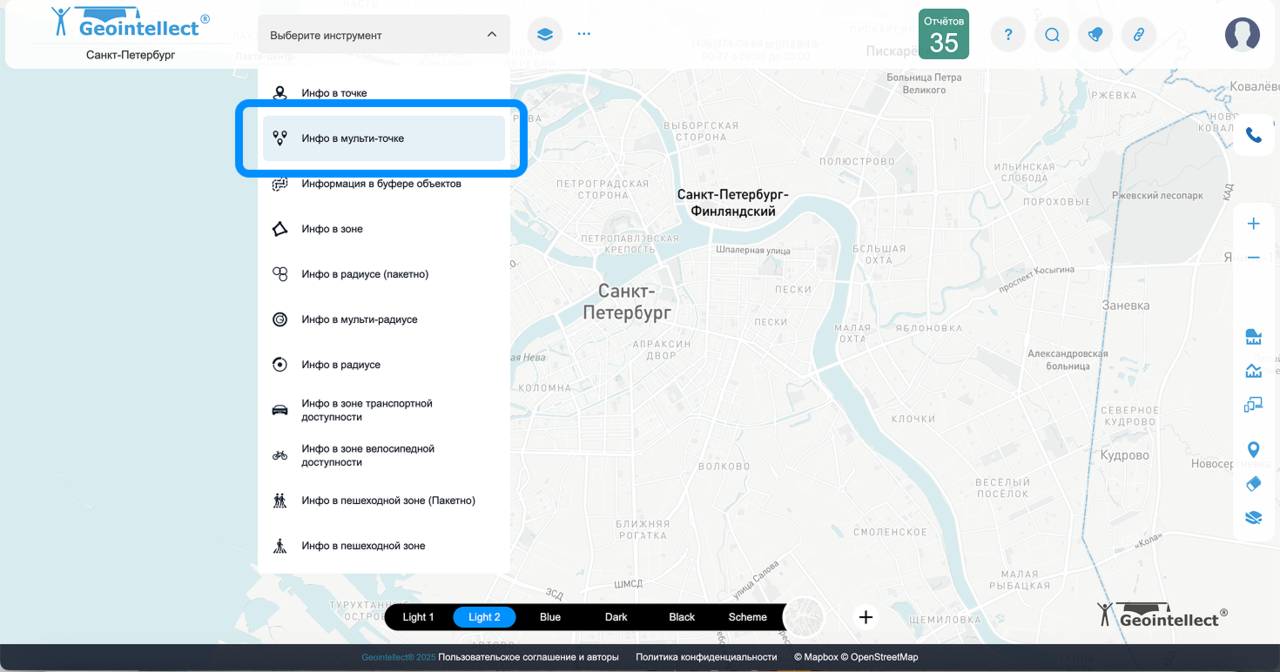This screenshot has width=1280, height=672.
Task: Open 'Политика конфиденциальности' link
Action: (x=706, y=657)
